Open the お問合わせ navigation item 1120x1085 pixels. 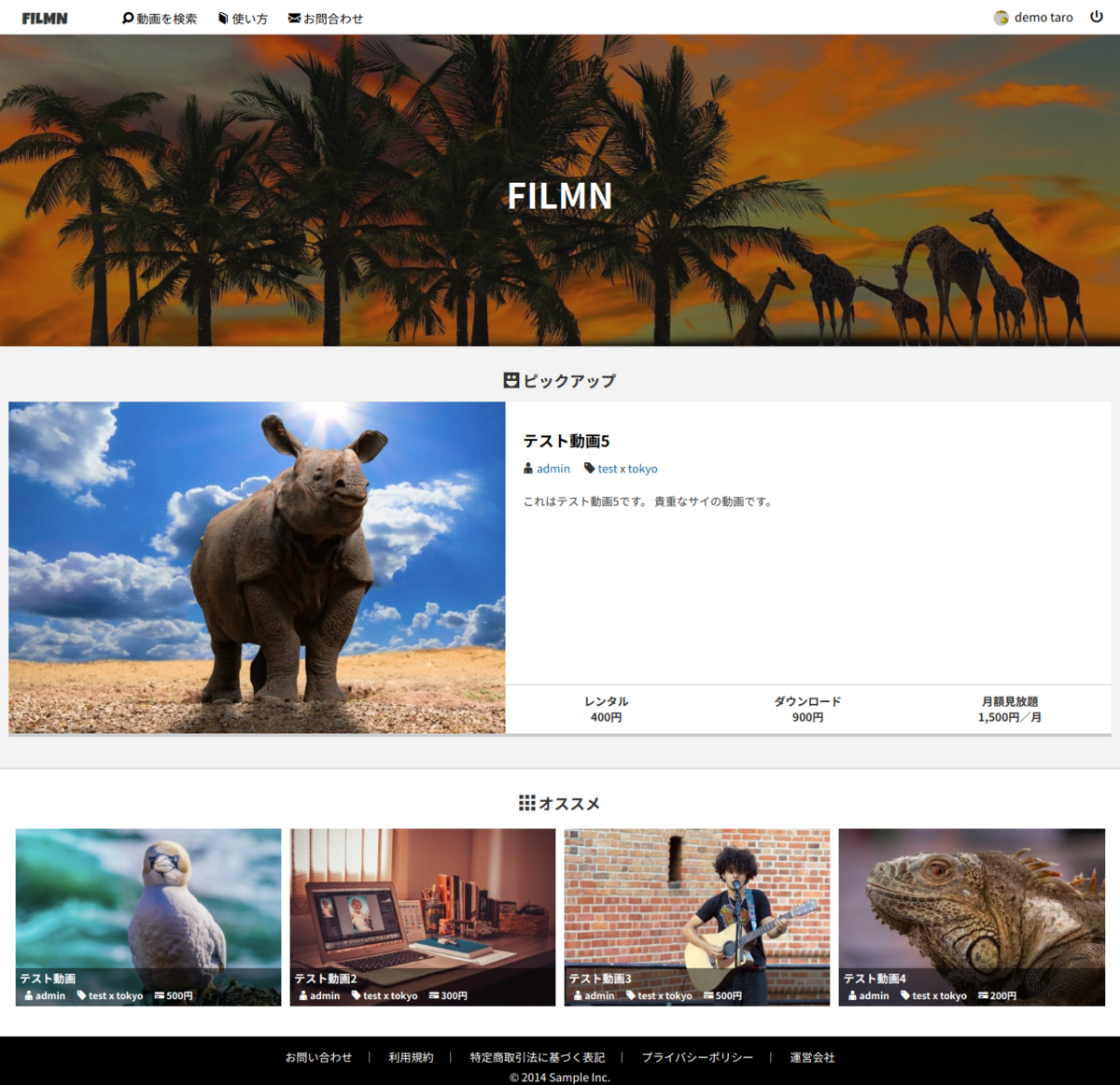[x=326, y=18]
